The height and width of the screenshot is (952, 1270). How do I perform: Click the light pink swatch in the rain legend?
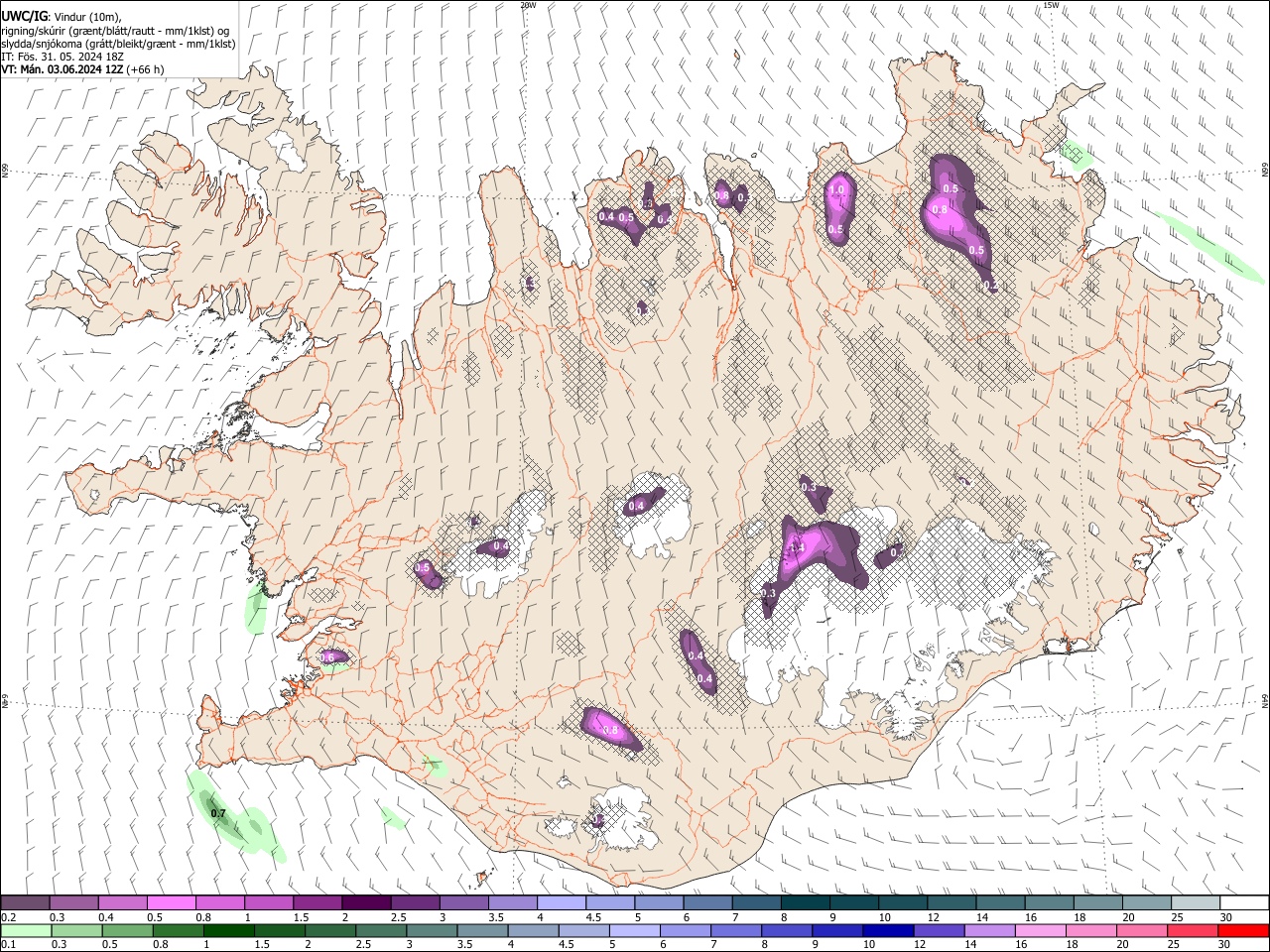coord(1040,930)
